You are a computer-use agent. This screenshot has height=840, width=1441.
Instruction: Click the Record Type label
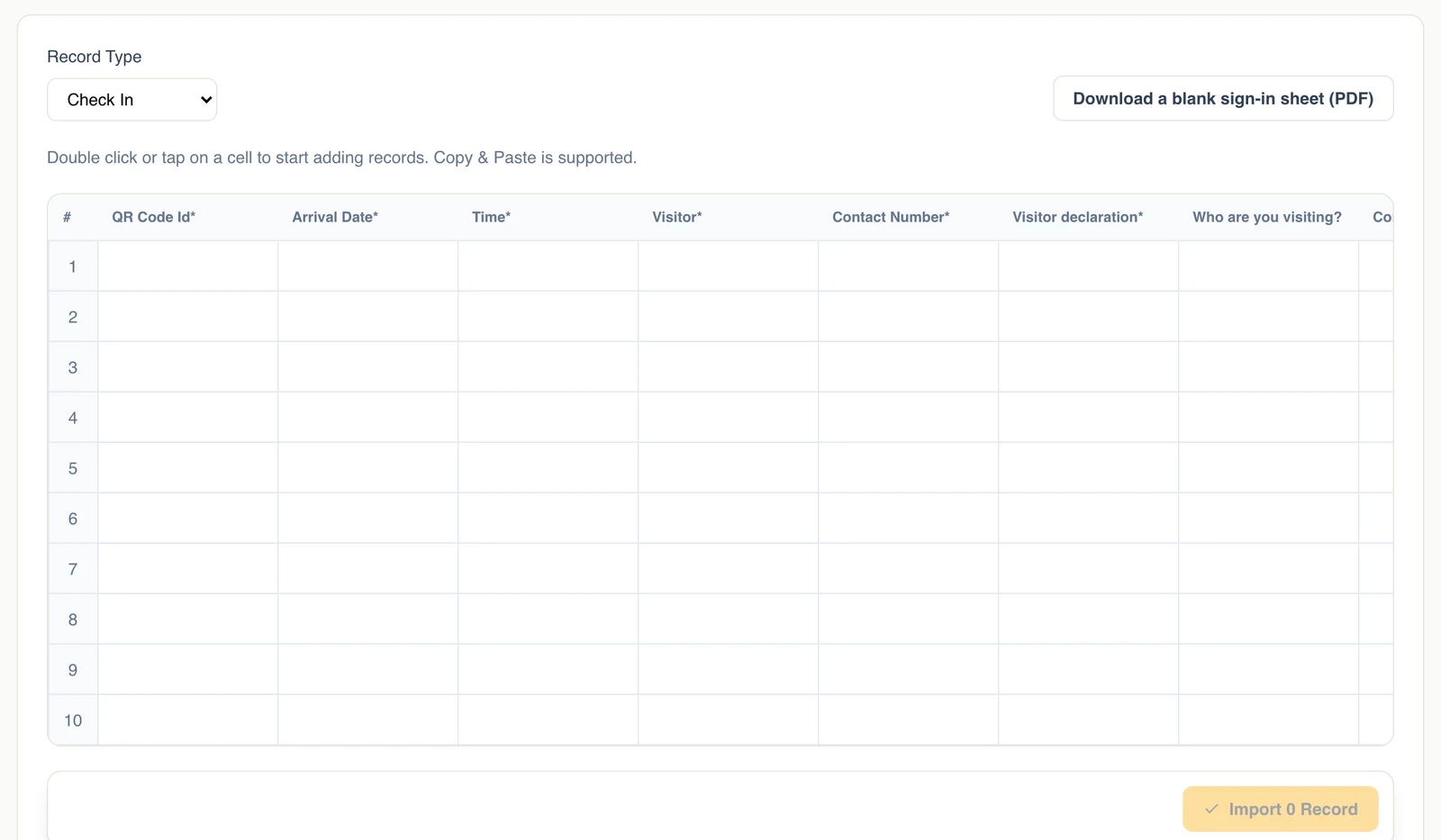pyautogui.click(x=95, y=57)
